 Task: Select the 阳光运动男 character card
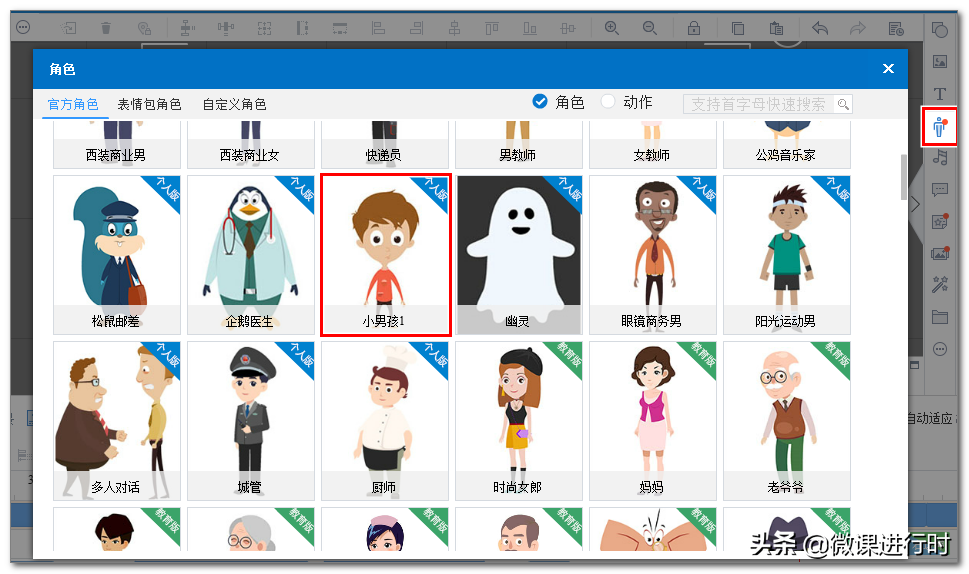pyautogui.click(x=787, y=255)
